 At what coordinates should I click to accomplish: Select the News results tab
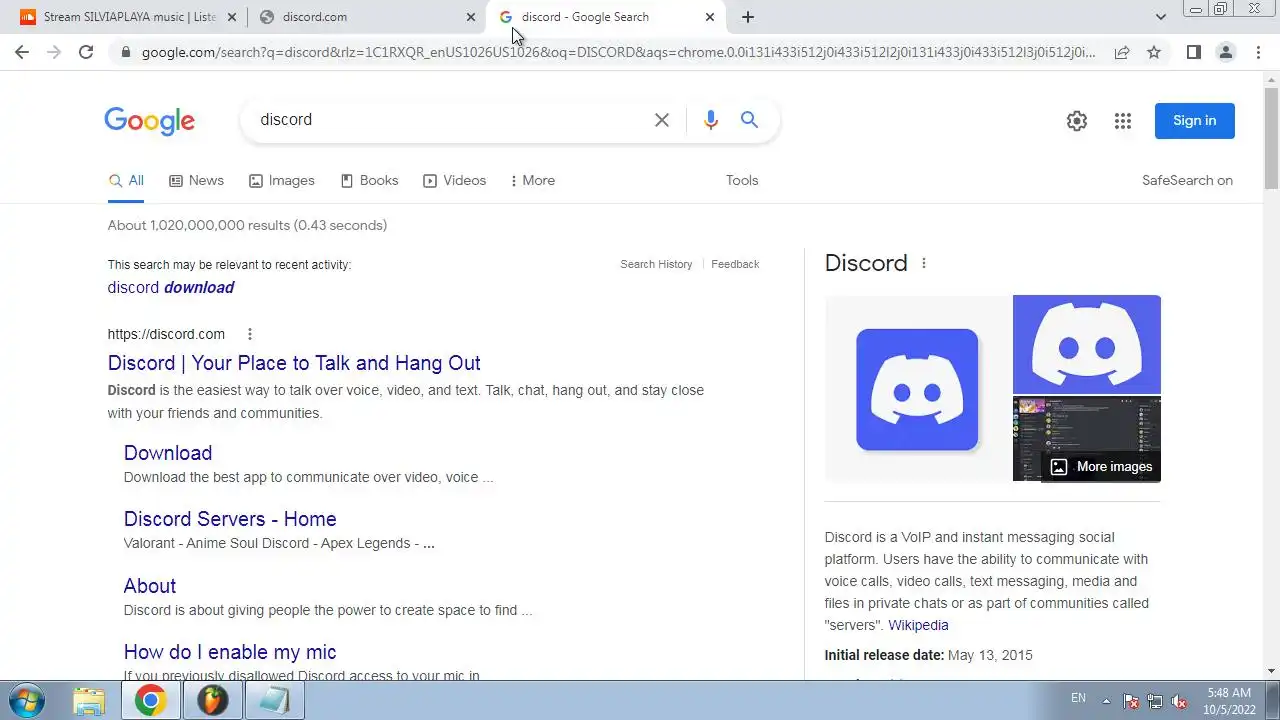(x=196, y=181)
